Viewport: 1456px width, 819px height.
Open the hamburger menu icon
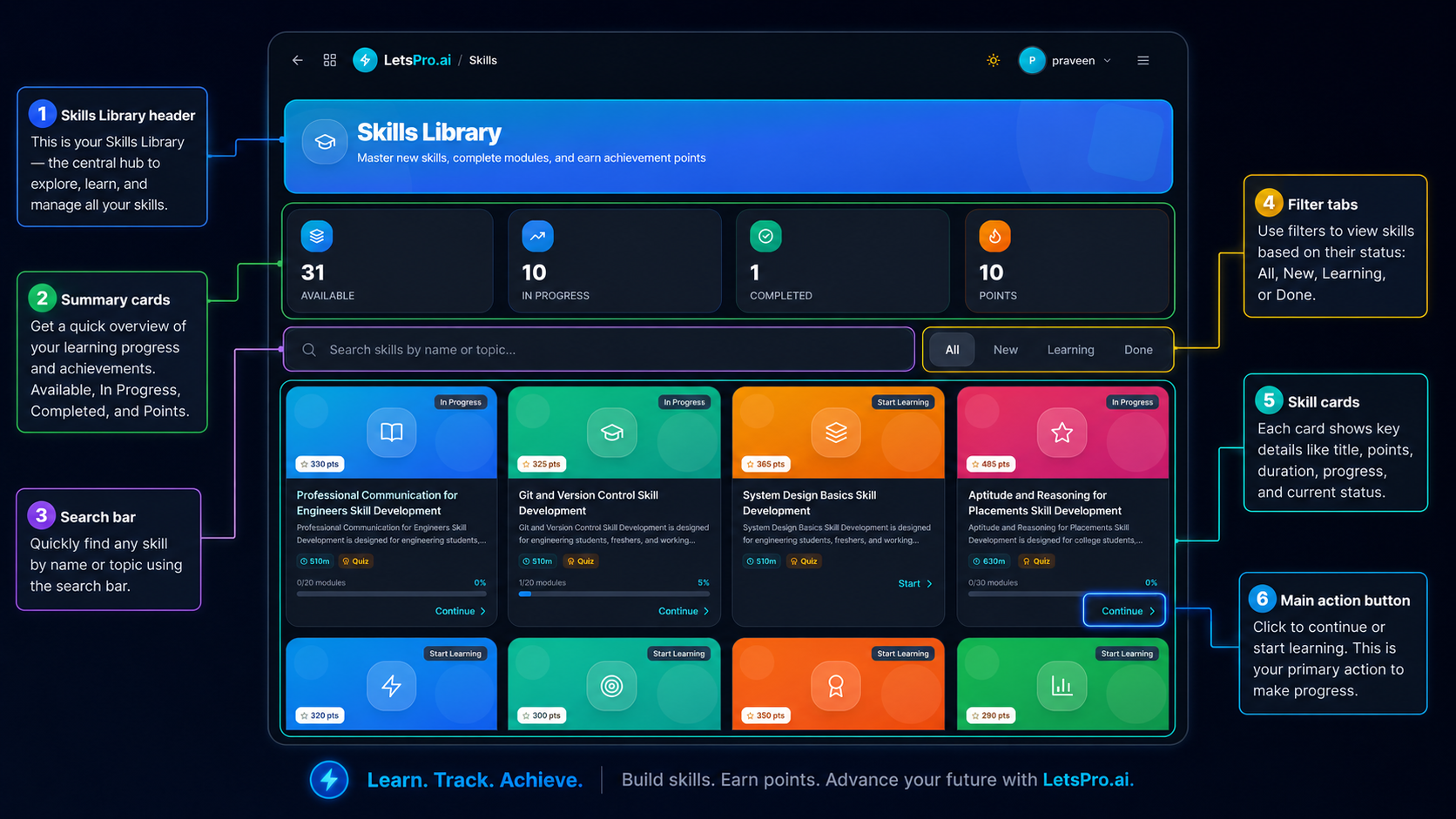(1143, 61)
